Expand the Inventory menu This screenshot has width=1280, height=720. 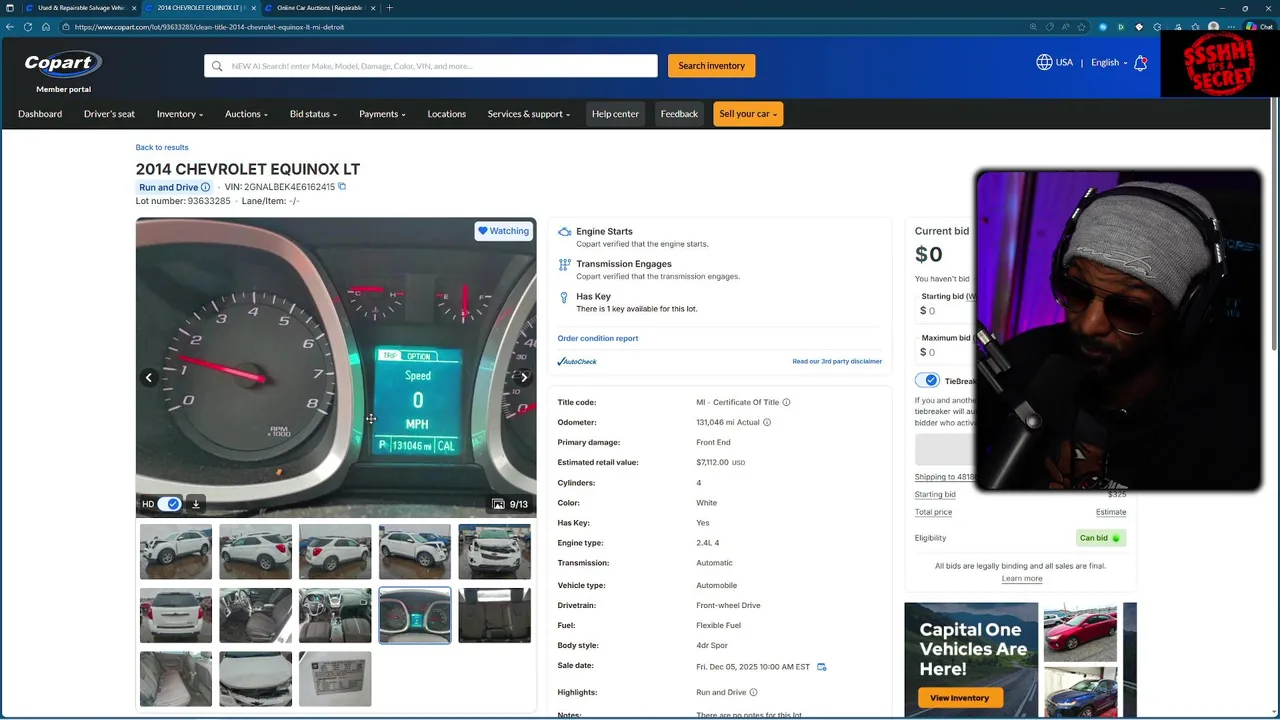180,114
